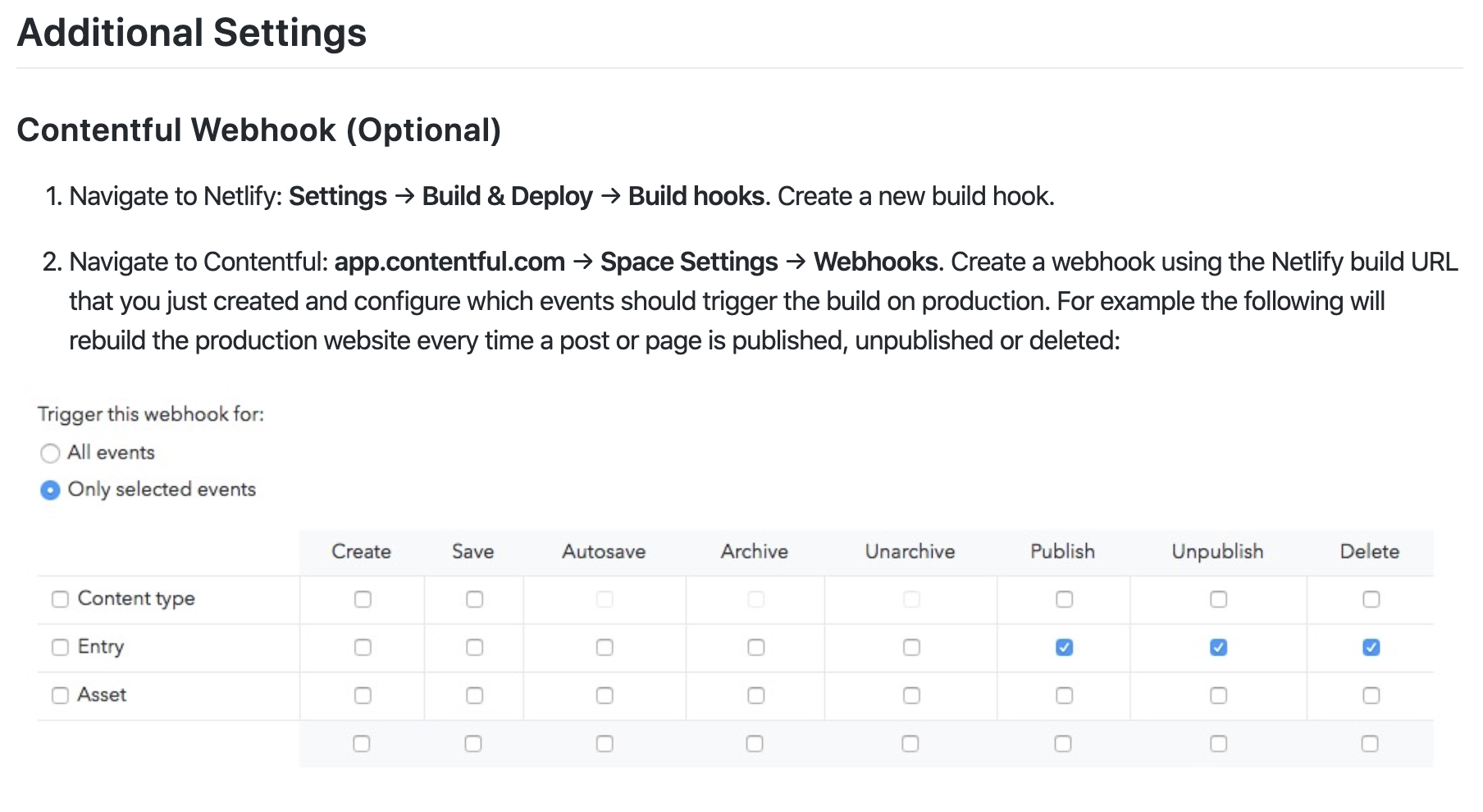Screen dimensions: 1483x812
Task: Uncheck Publish for Entry
Action: [x=1063, y=647]
